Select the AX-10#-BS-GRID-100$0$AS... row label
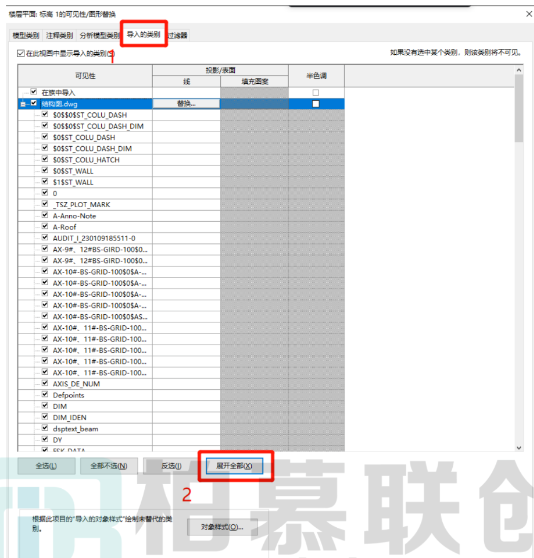534x558 pixels. click(100, 317)
